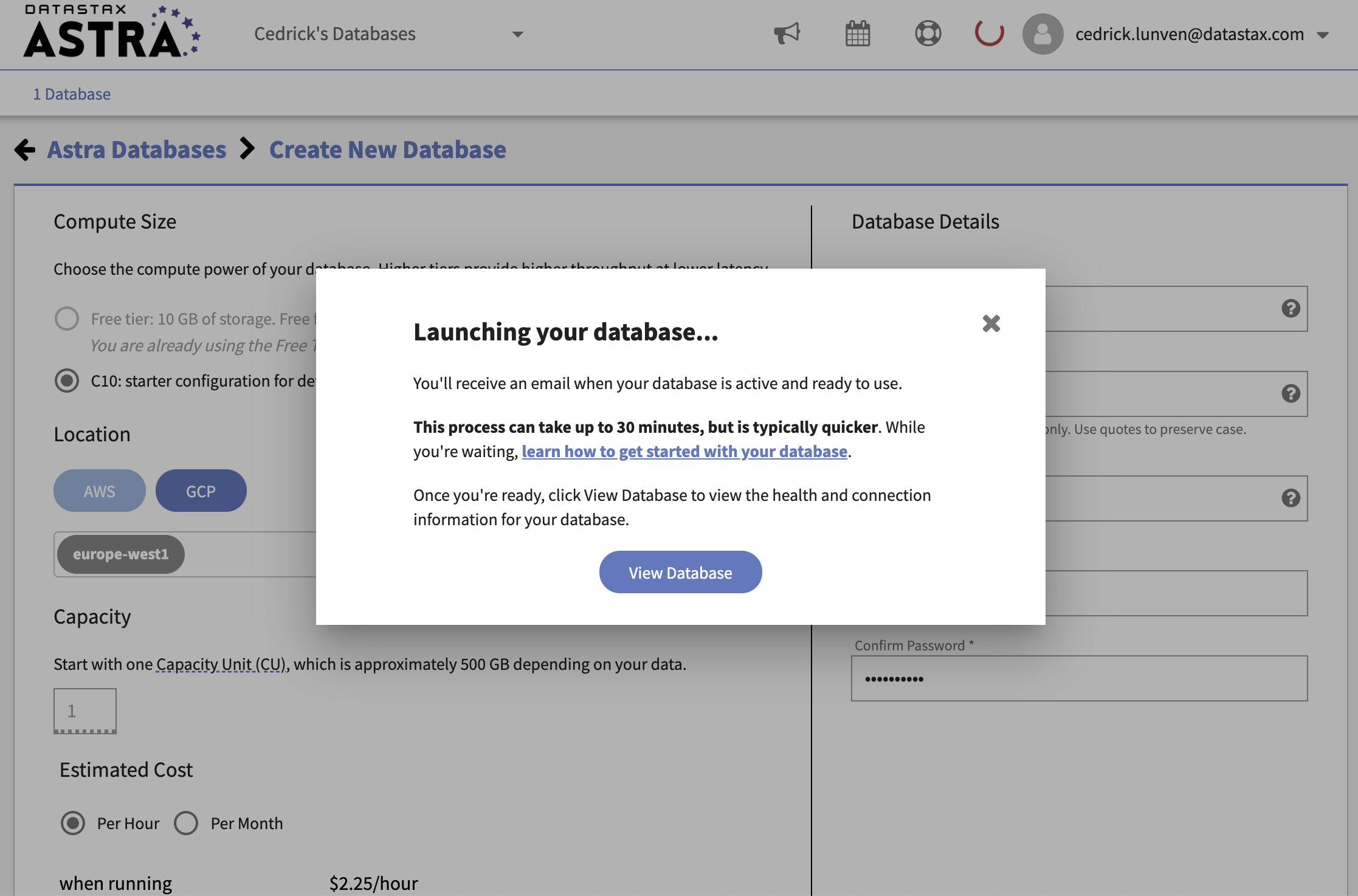Select the GCP provider tab
The image size is (1358, 896).
coord(201,491)
